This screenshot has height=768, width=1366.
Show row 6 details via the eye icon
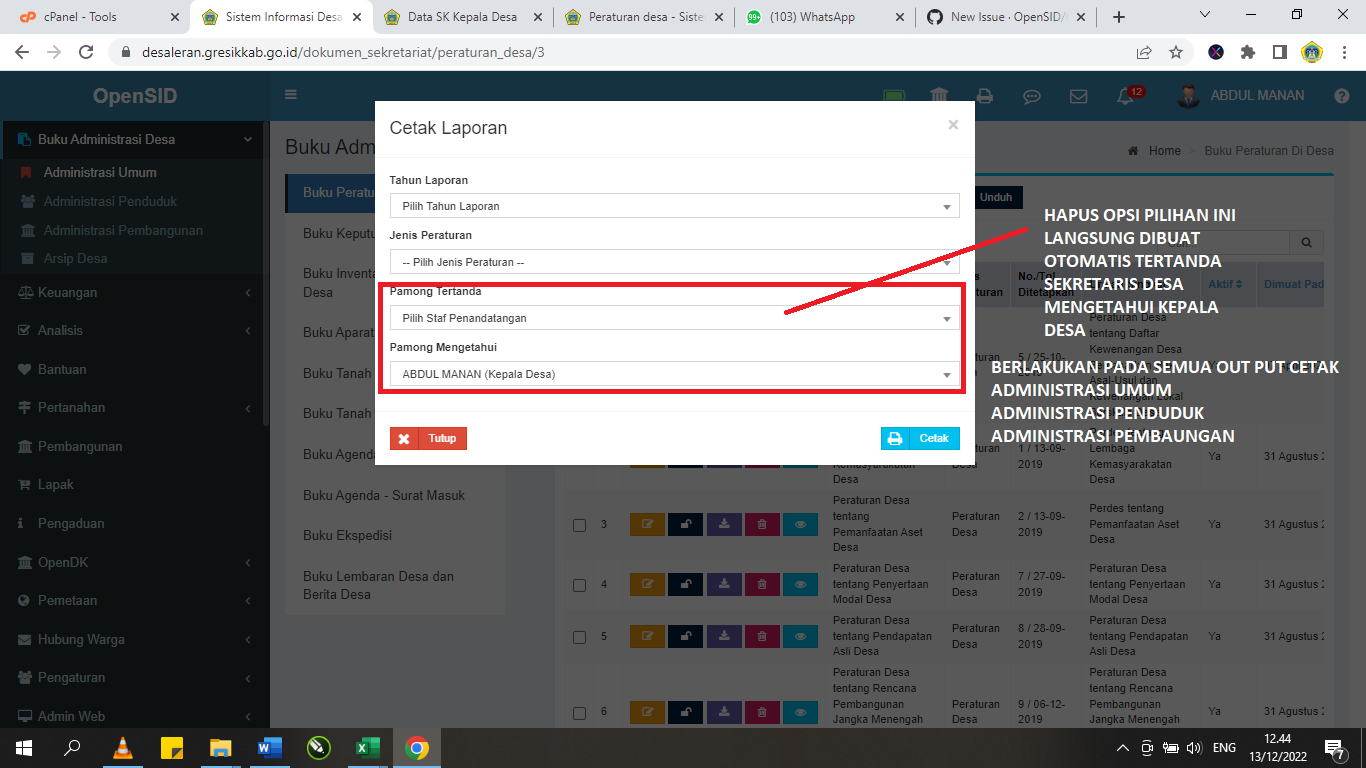[x=800, y=712]
